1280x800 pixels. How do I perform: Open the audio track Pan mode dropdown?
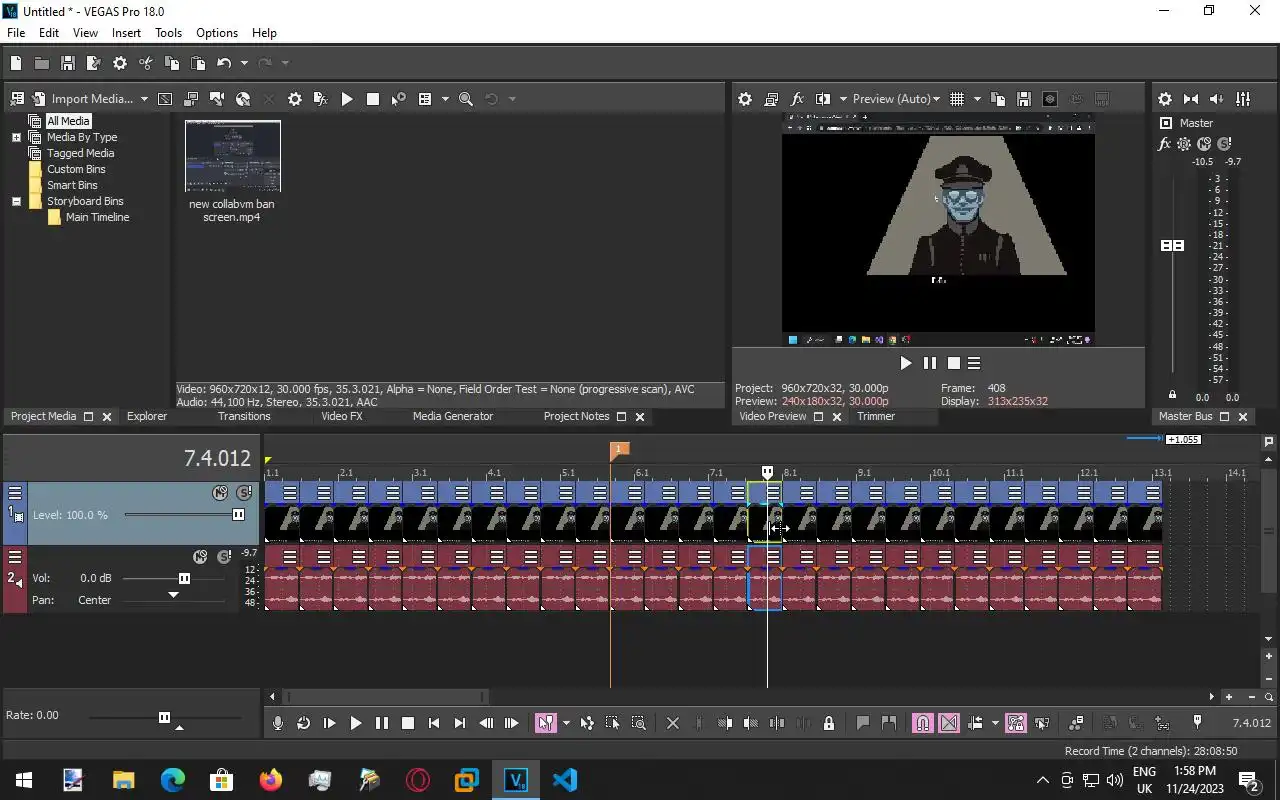[x=173, y=596]
